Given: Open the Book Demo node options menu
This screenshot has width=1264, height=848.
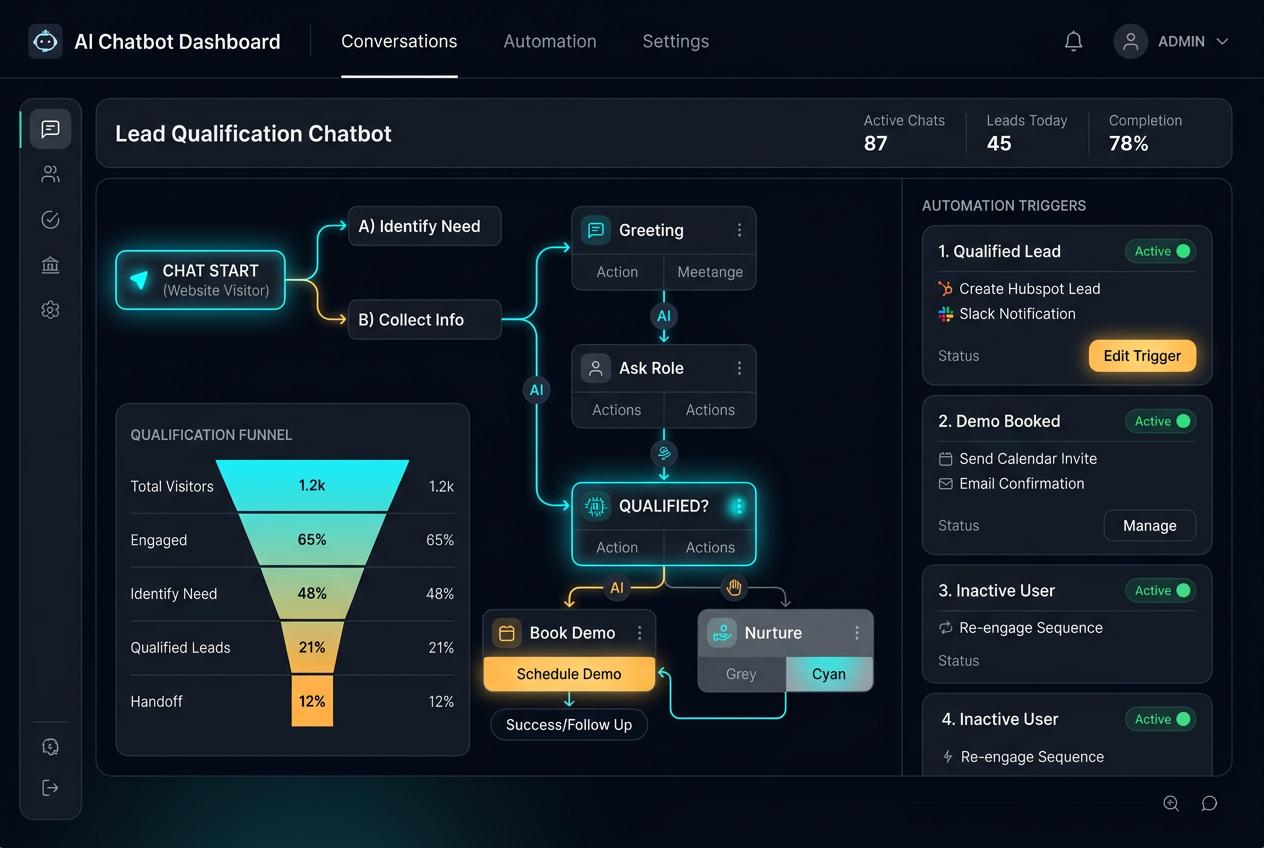Looking at the screenshot, I should [x=640, y=633].
